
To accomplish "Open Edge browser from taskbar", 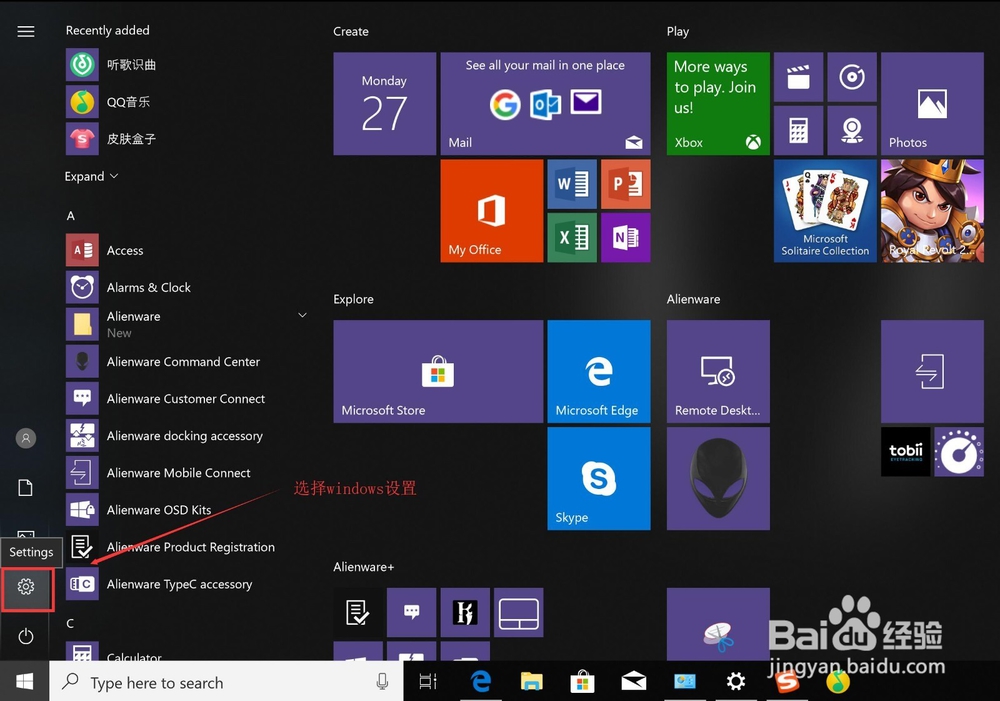I will pos(481,682).
